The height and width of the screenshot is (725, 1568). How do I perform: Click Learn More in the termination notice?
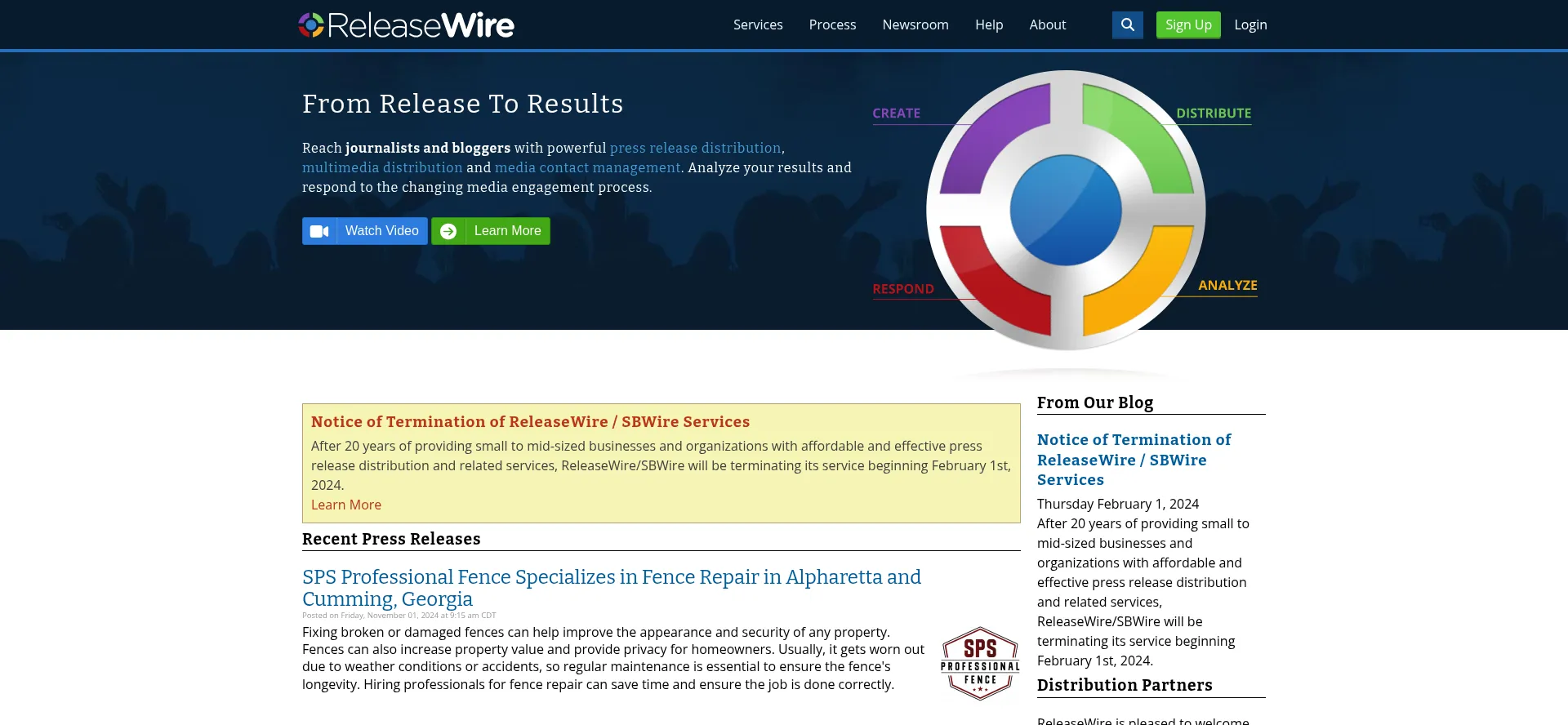(x=346, y=505)
